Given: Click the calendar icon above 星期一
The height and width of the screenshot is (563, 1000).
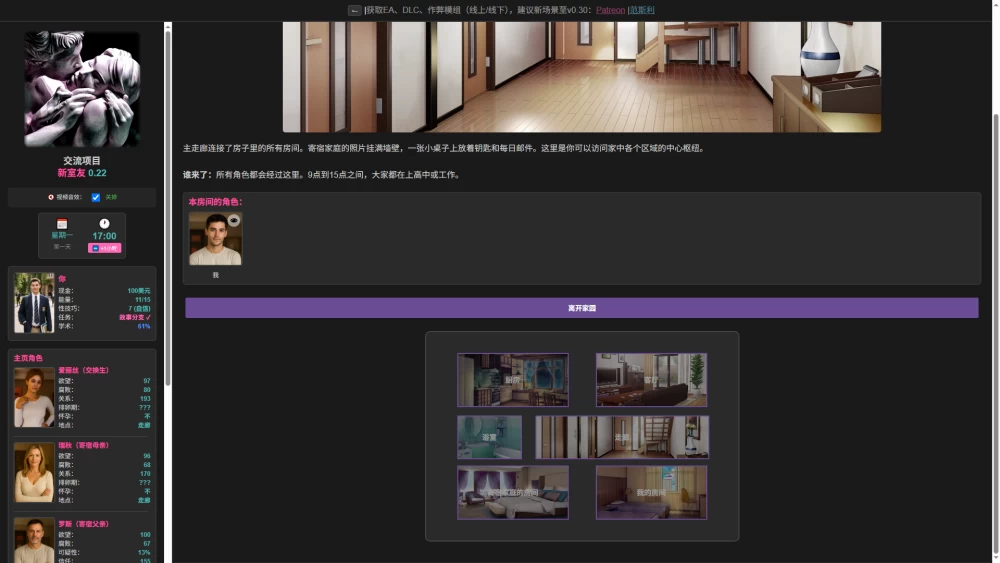Looking at the screenshot, I should (x=62, y=224).
